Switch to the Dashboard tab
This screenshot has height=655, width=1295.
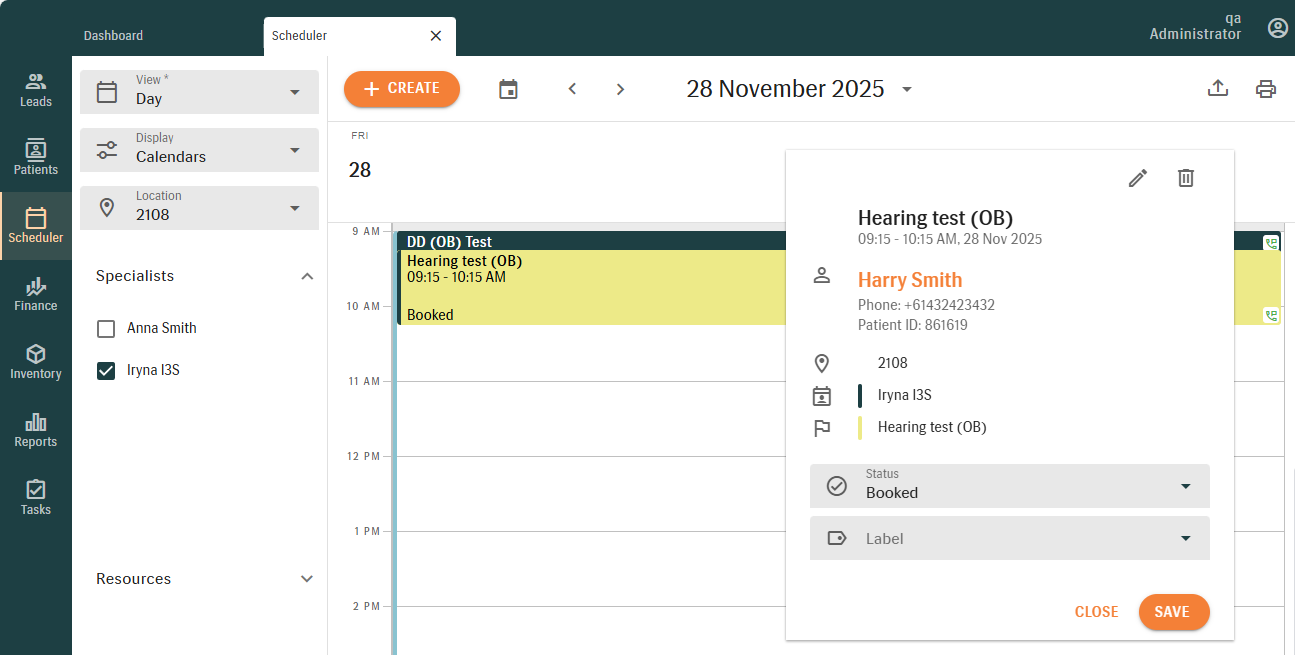tap(113, 36)
